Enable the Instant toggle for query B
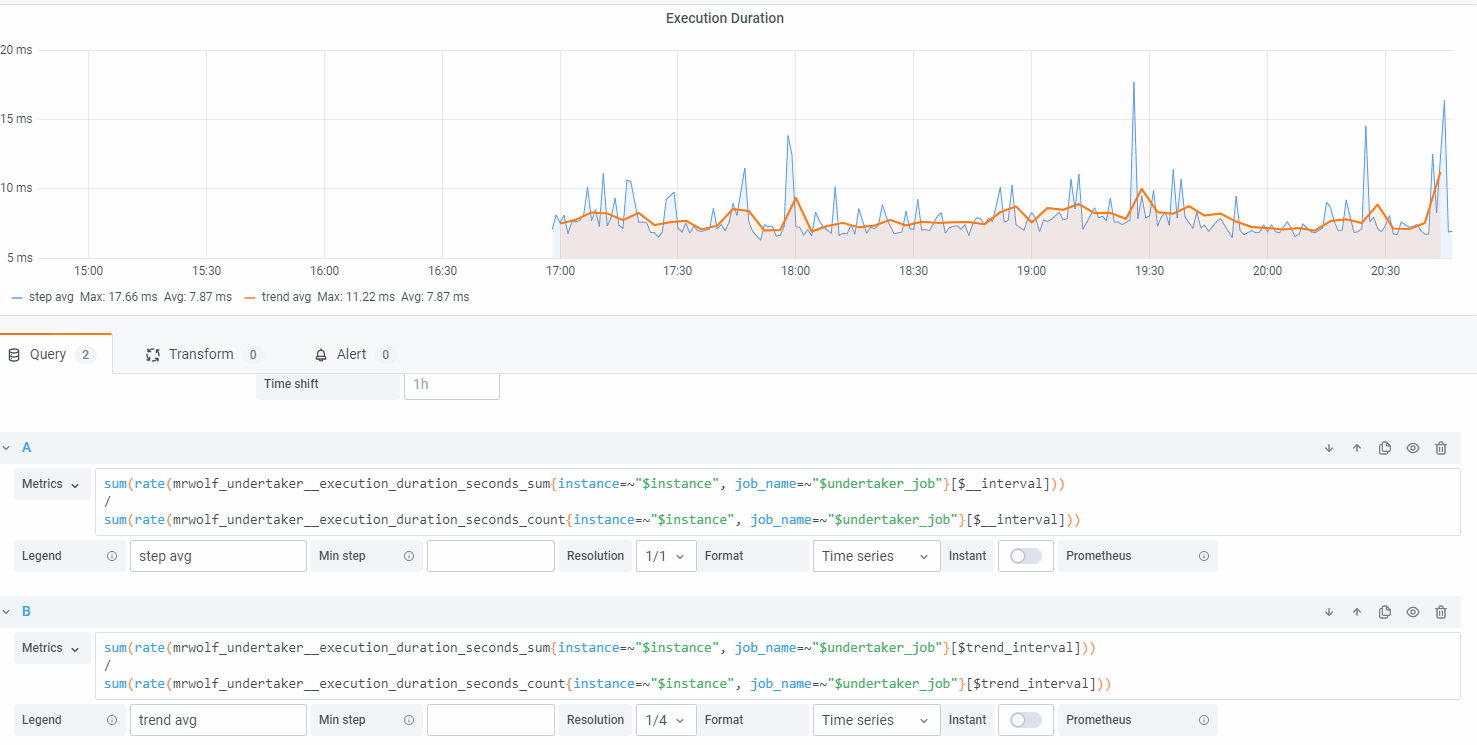The image size is (1477, 745). (1025, 719)
